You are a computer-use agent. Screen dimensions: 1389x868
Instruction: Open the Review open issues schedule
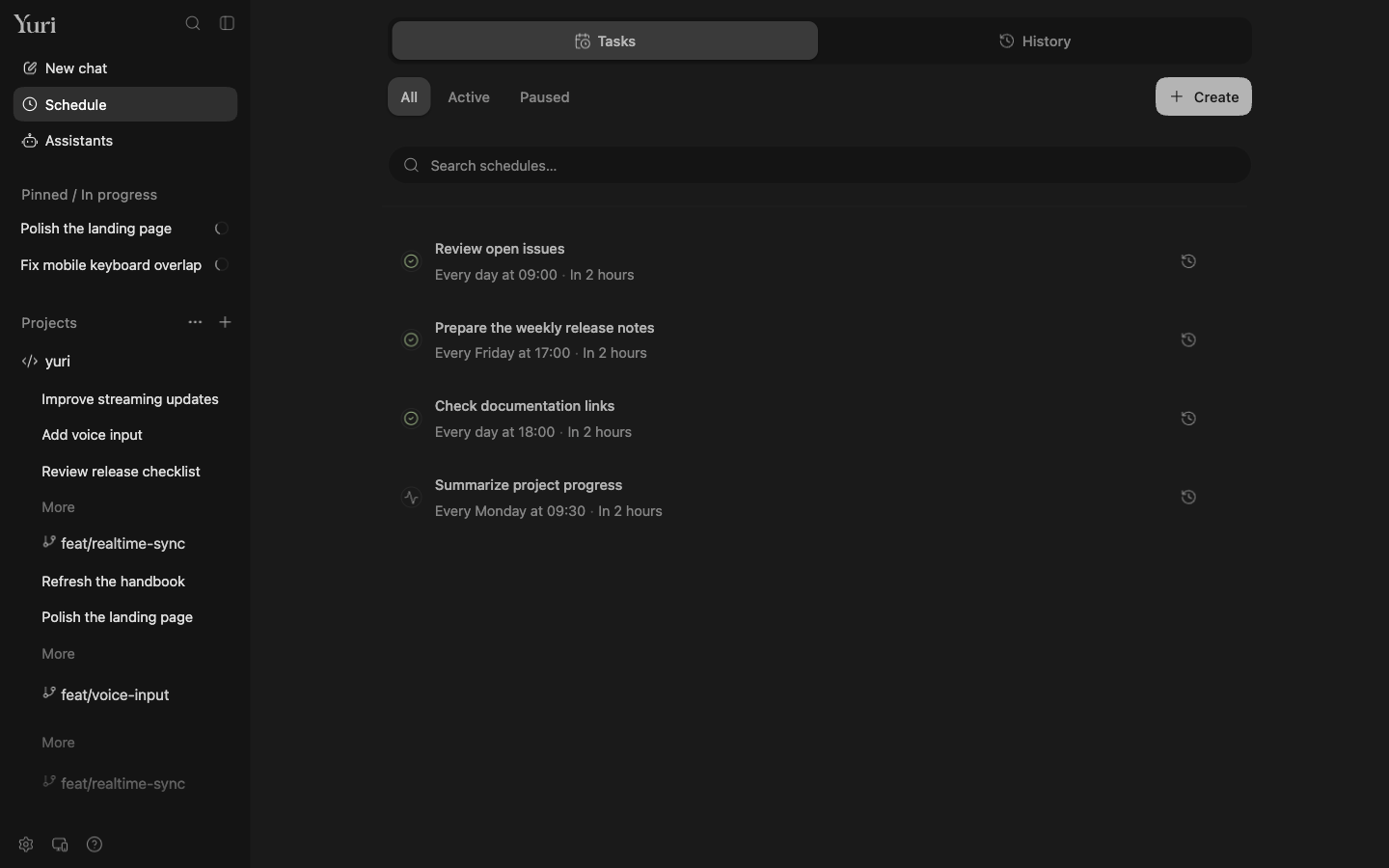point(820,261)
